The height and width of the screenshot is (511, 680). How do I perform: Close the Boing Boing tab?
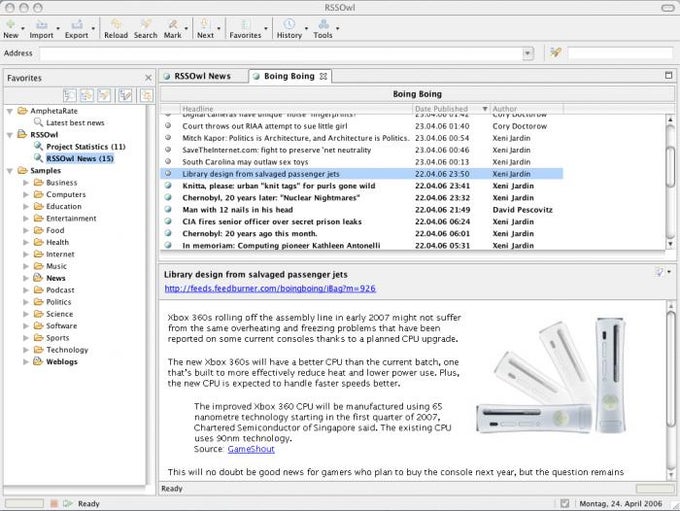tap(323, 76)
